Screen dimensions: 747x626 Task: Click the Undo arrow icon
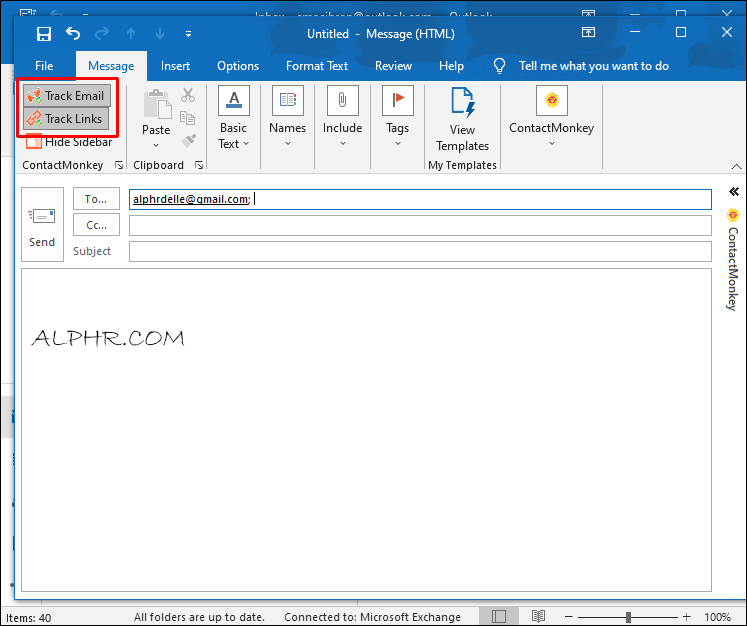[x=73, y=33]
